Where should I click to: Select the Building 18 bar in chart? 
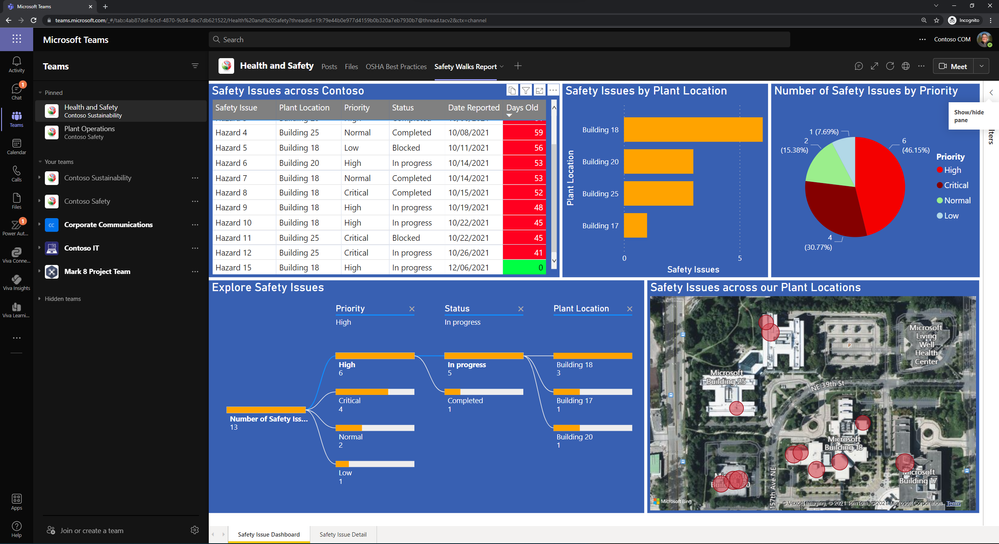coord(693,129)
